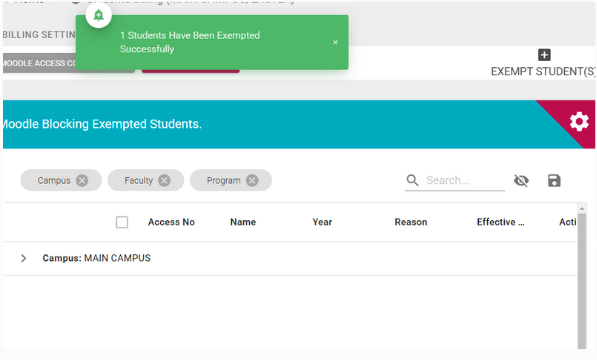Click the save floppy disk icon
The image size is (597, 360).
pyautogui.click(x=554, y=180)
